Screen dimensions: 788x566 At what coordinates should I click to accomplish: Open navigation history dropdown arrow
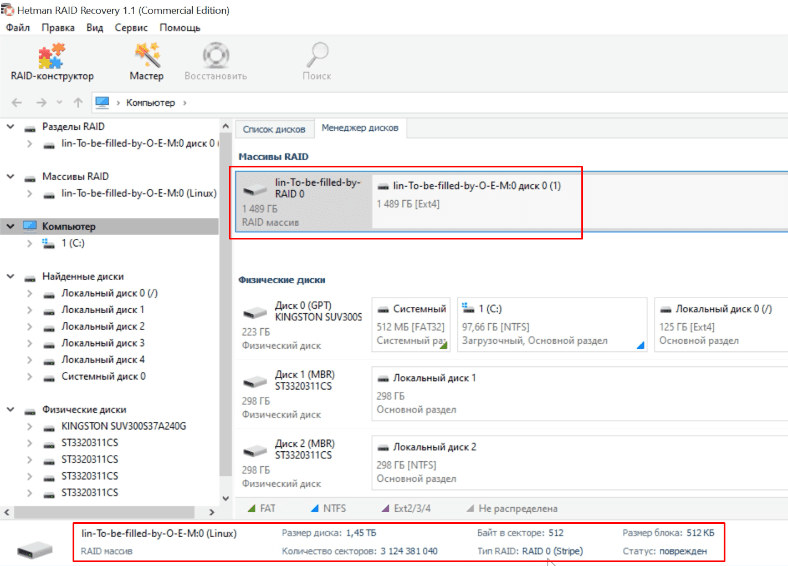[x=60, y=102]
